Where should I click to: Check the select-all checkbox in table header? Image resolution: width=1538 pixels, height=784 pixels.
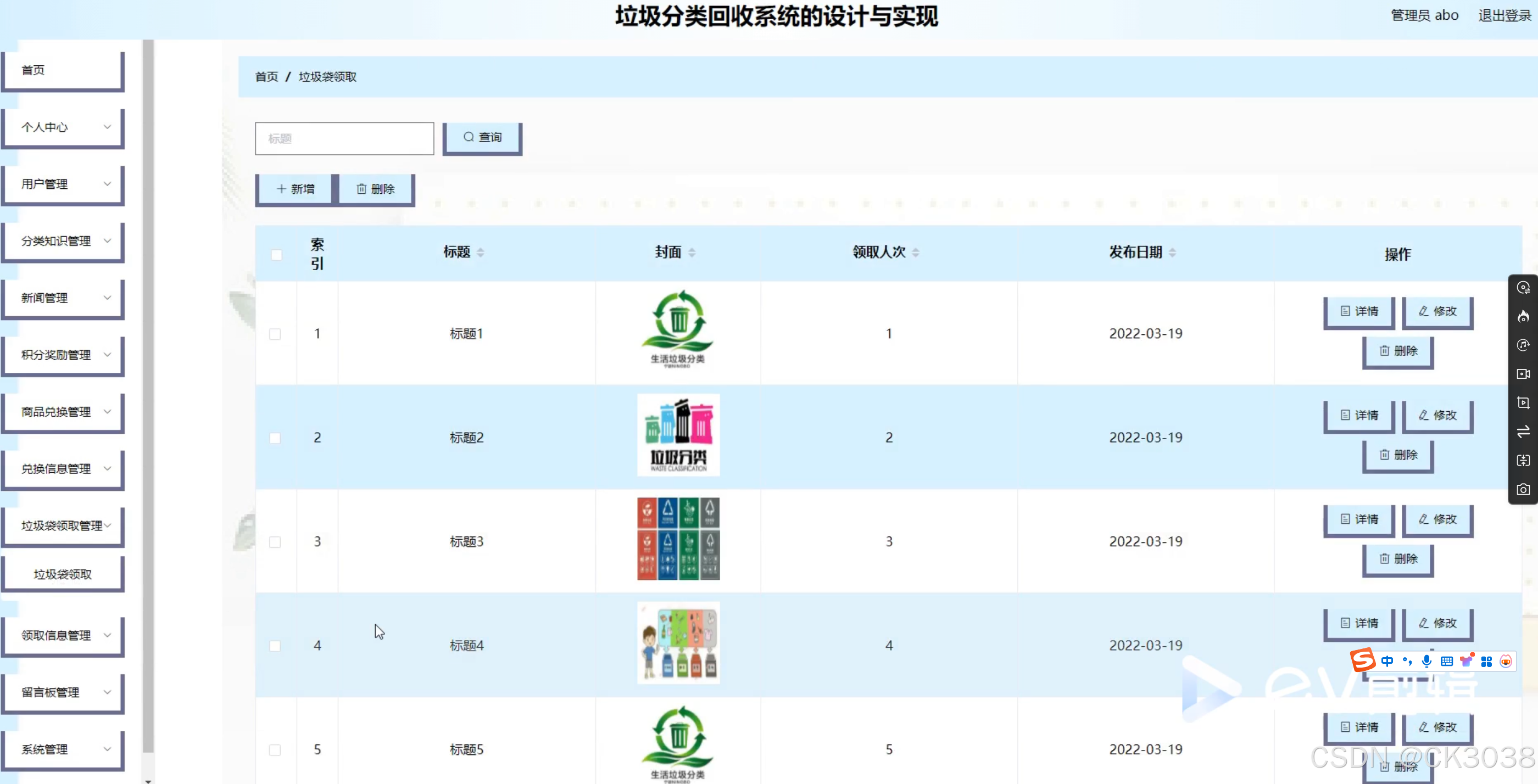tap(276, 255)
